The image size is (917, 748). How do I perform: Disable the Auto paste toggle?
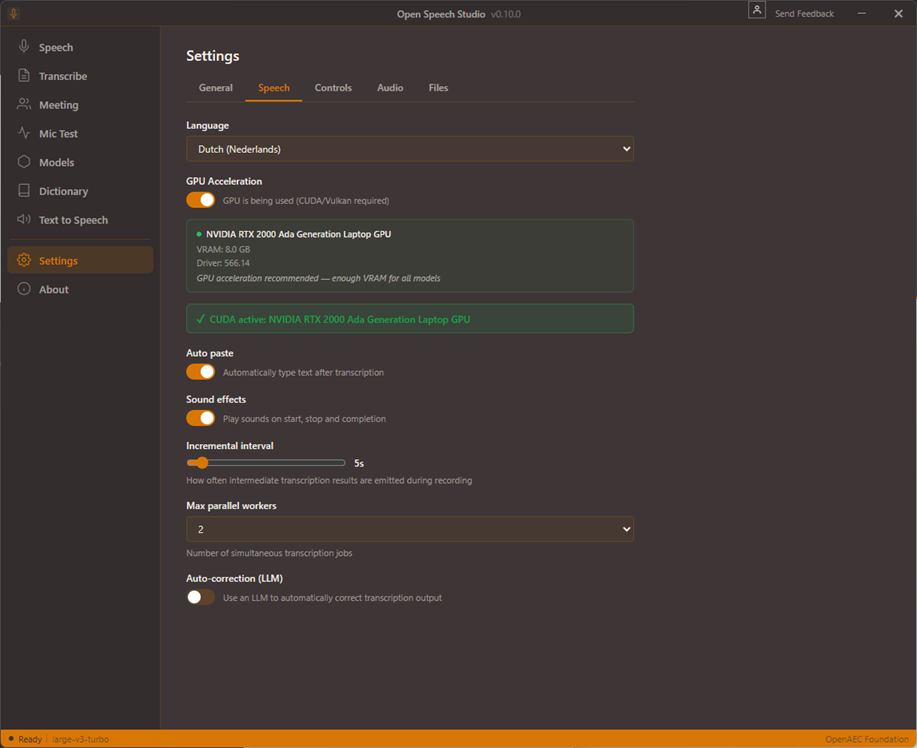pyautogui.click(x=201, y=372)
